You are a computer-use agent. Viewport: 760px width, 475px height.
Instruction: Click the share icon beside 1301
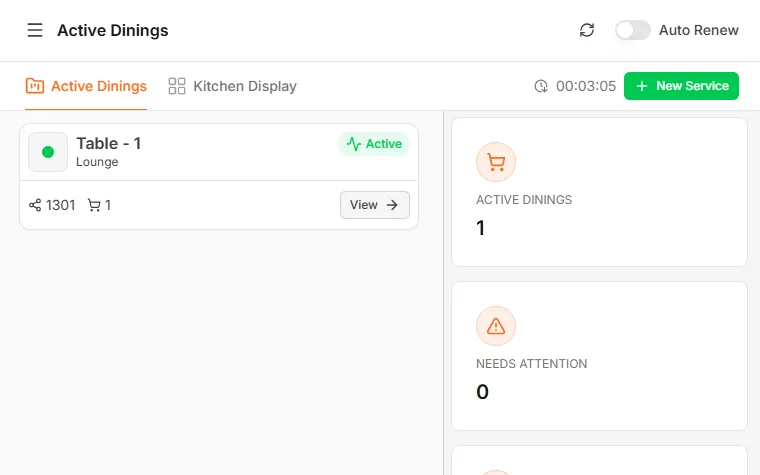[x=35, y=205]
